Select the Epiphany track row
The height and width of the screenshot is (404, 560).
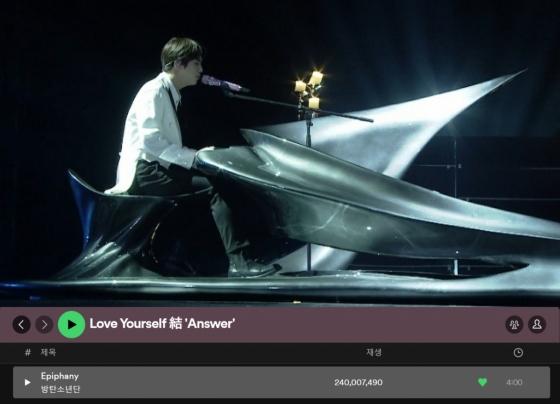click(281, 382)
